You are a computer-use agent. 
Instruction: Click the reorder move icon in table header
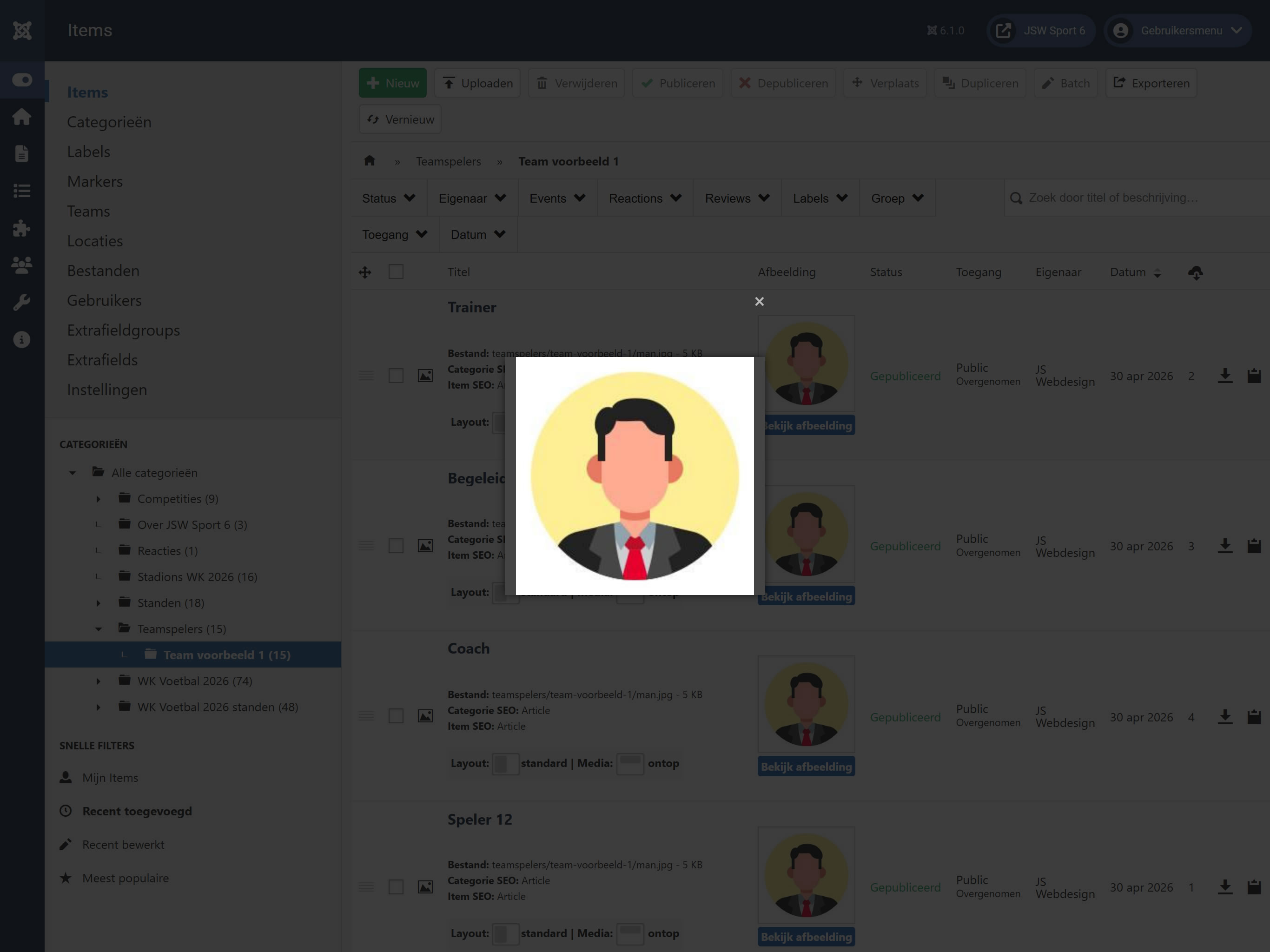tap(365, 272)
